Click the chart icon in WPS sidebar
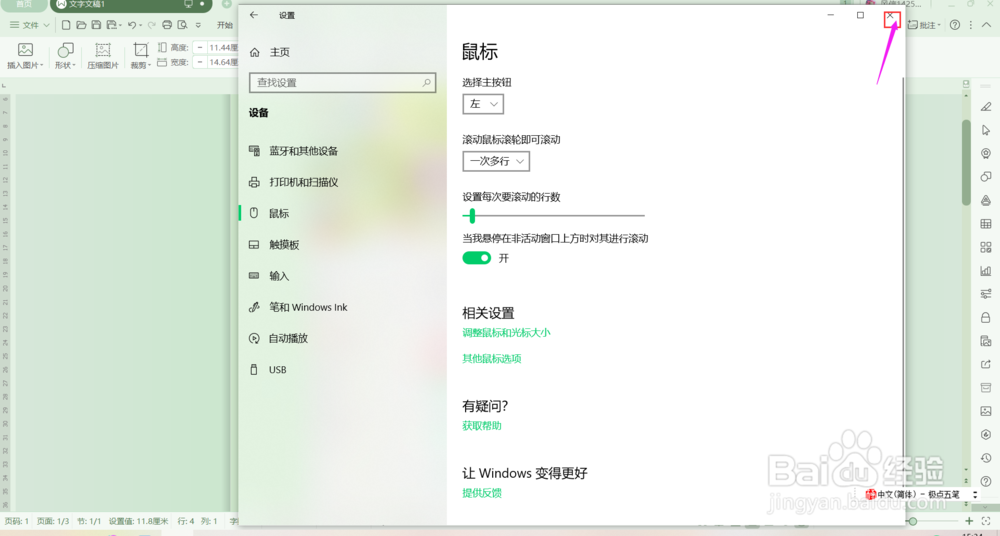Screen dimensions: 1000x536 click(986, 271)
